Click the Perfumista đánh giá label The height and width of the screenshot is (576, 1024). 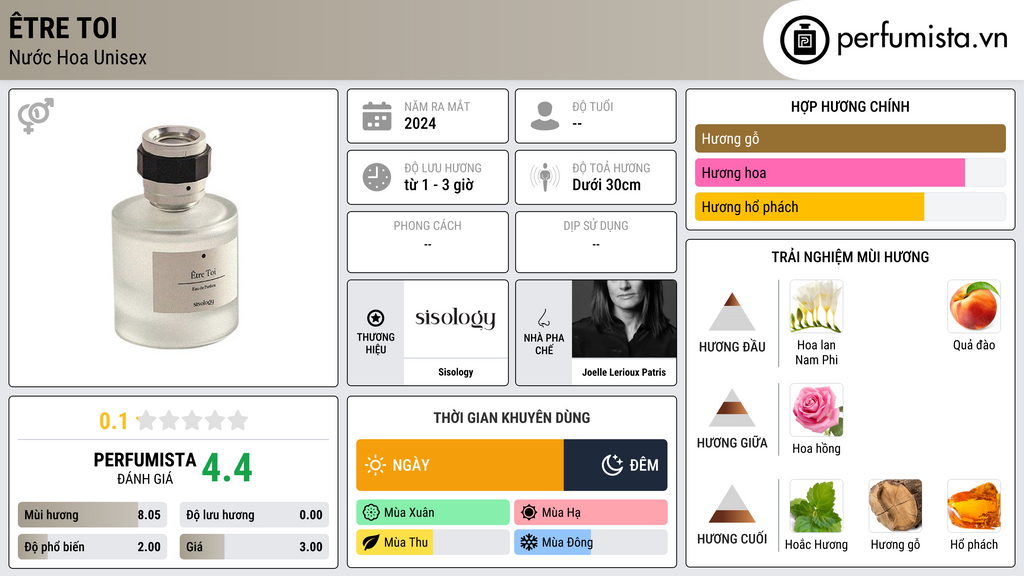coord(145,468)
